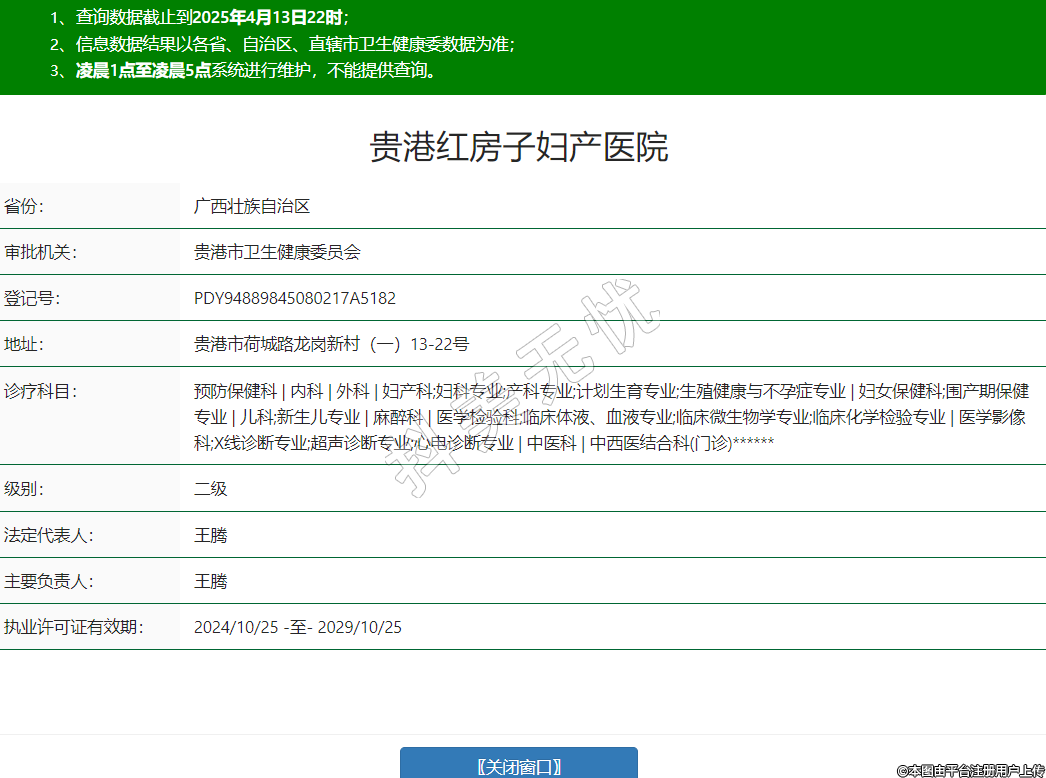Click the 诊疗科目 row label
The width and height of the screenshot is (1046, 778).
[41, 391]
